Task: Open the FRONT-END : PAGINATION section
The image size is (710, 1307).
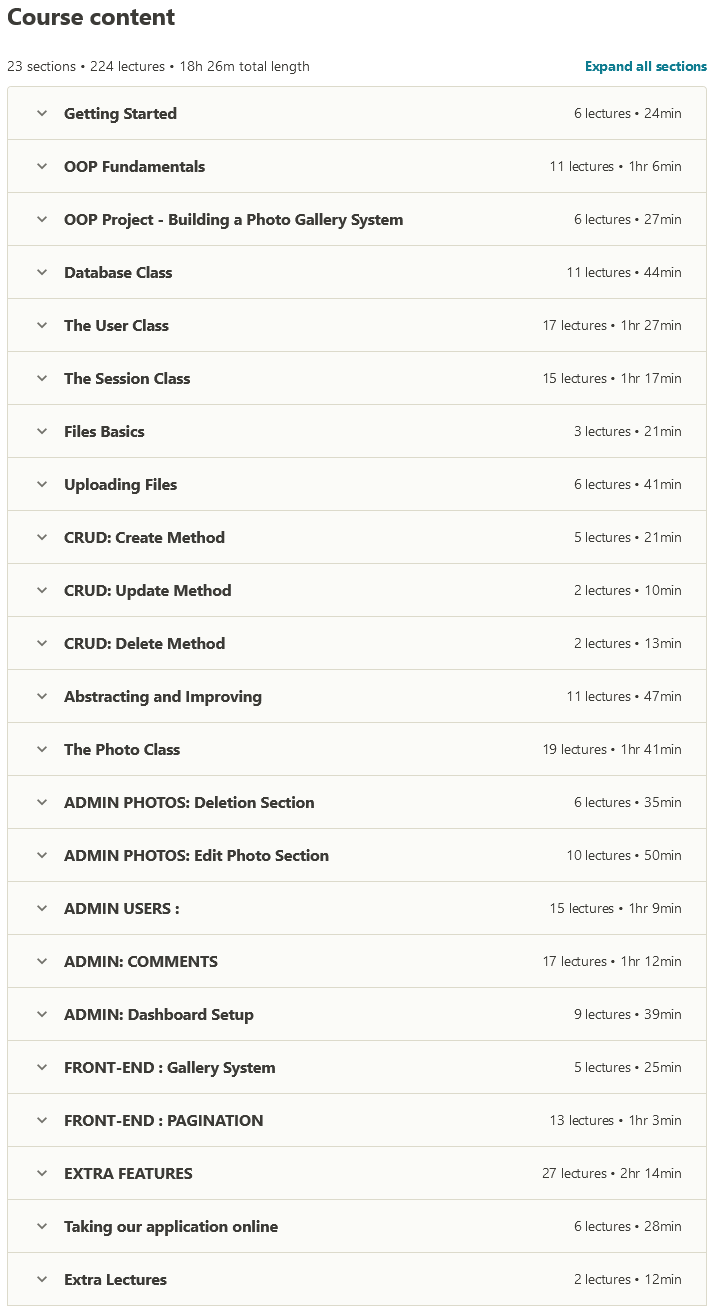Action: [x=163, y=1121]
